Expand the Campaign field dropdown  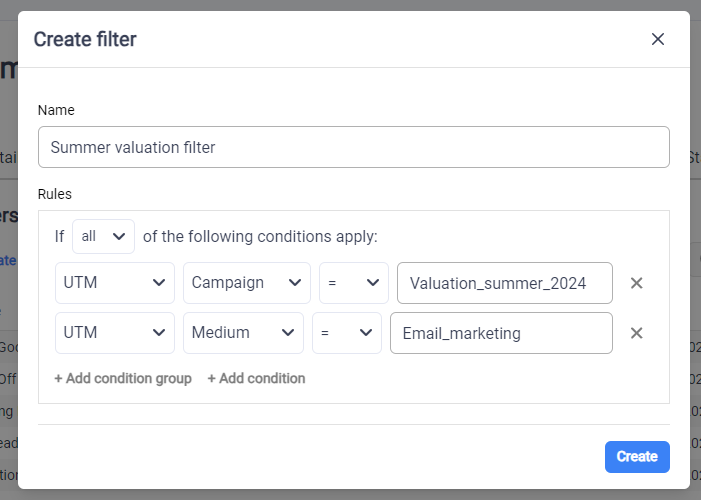pos(247,283)
